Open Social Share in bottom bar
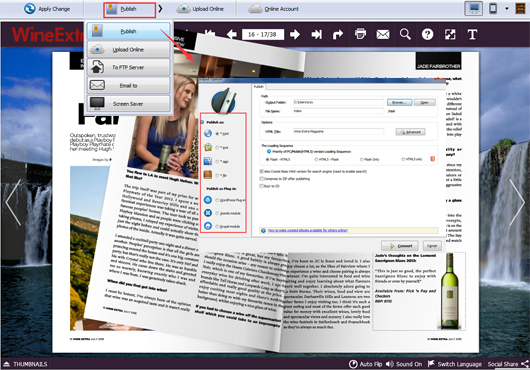 (x=508, y=364)
